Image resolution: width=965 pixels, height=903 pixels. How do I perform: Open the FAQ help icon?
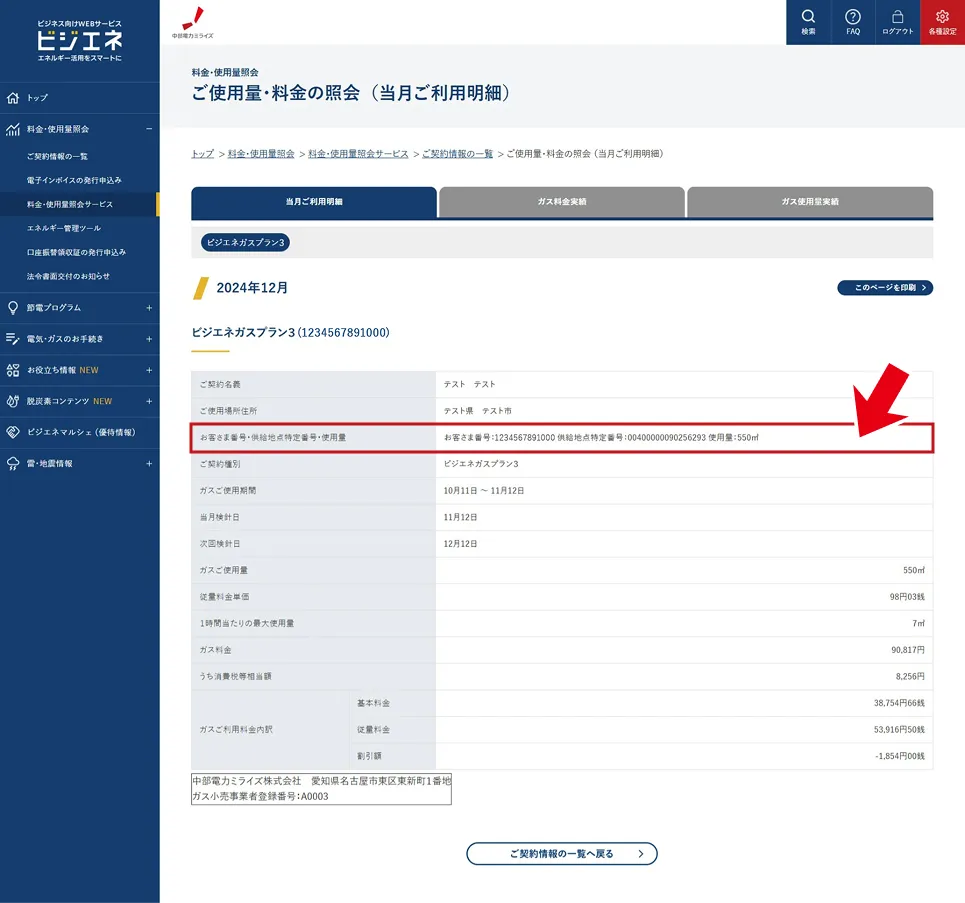click(853, 22)
